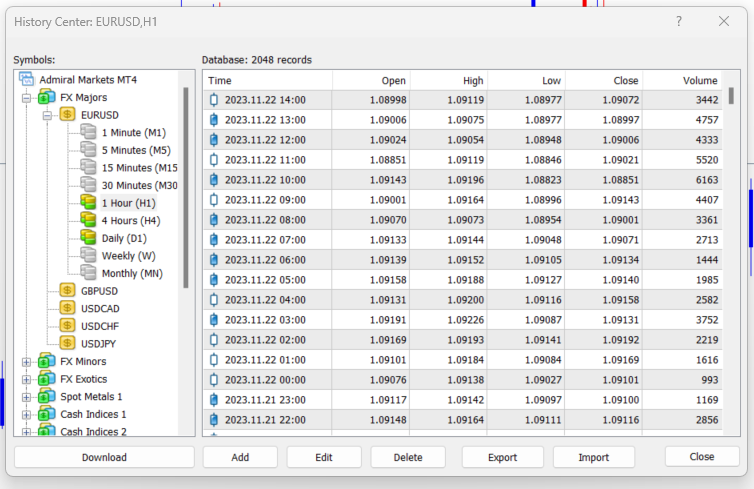754x489 pixels.
Task: Click the USDCHF coin icon
Action: (x=67, y=326)
